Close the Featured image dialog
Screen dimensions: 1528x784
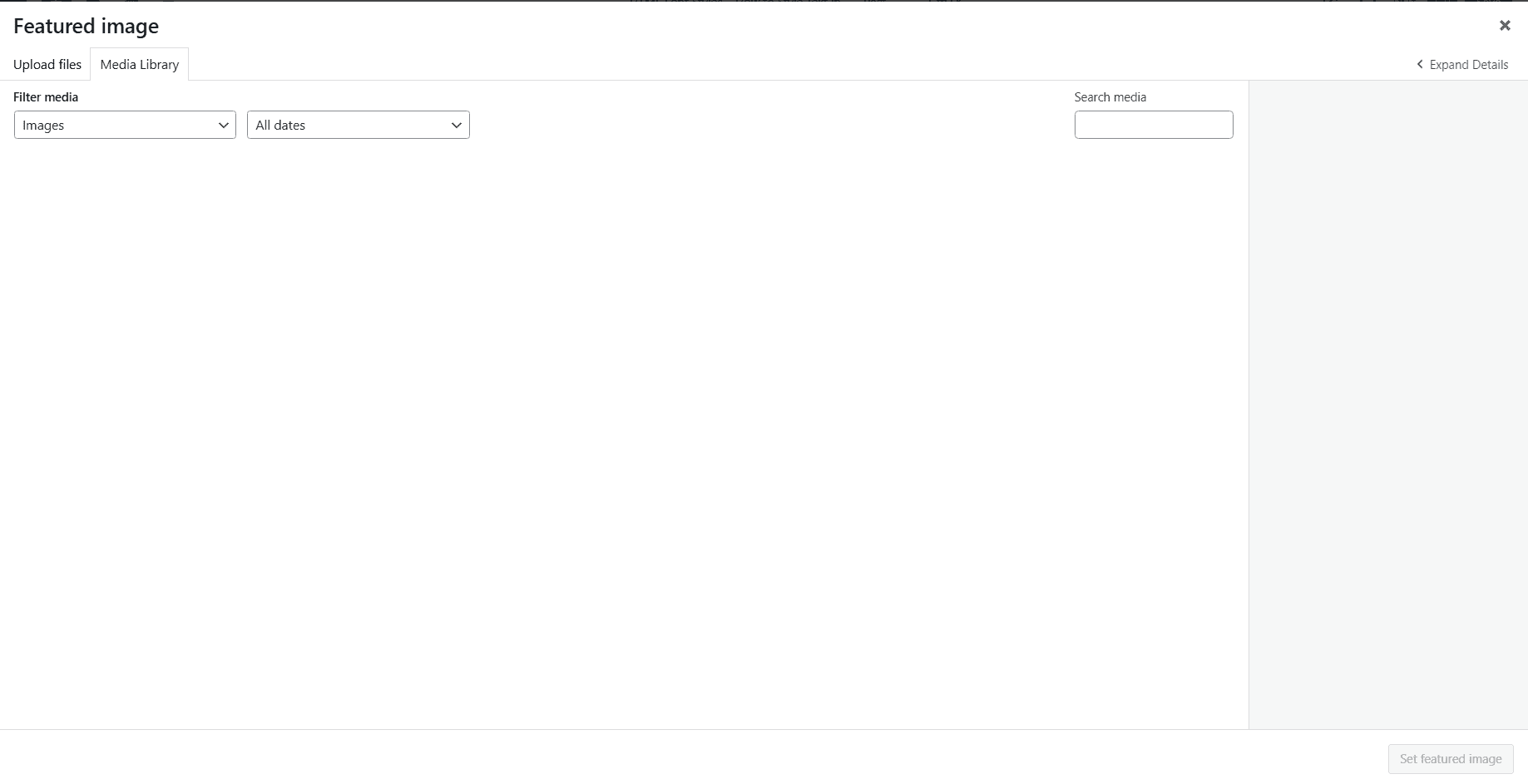click(1504, 26)
